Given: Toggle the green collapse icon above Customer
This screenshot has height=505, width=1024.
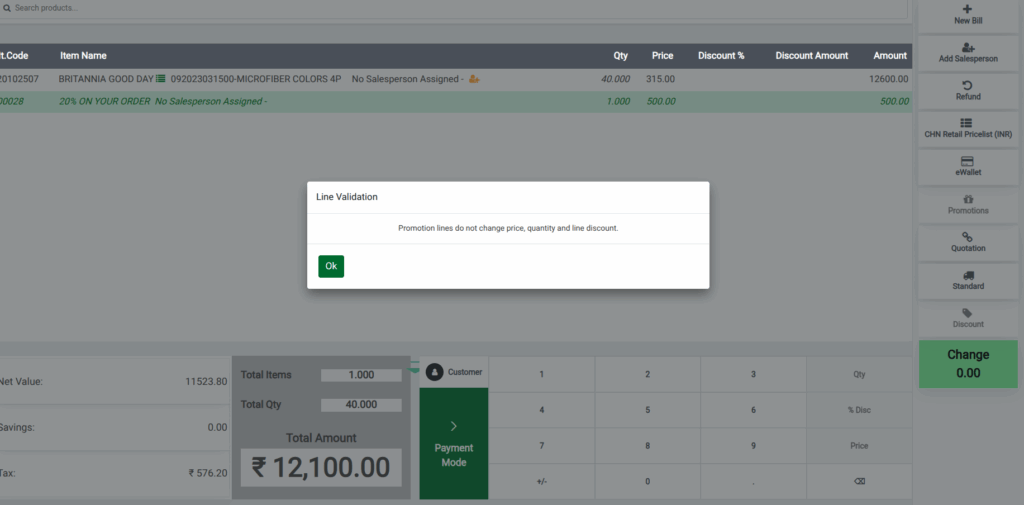Looking at the screenshot, I should [414, 367].
